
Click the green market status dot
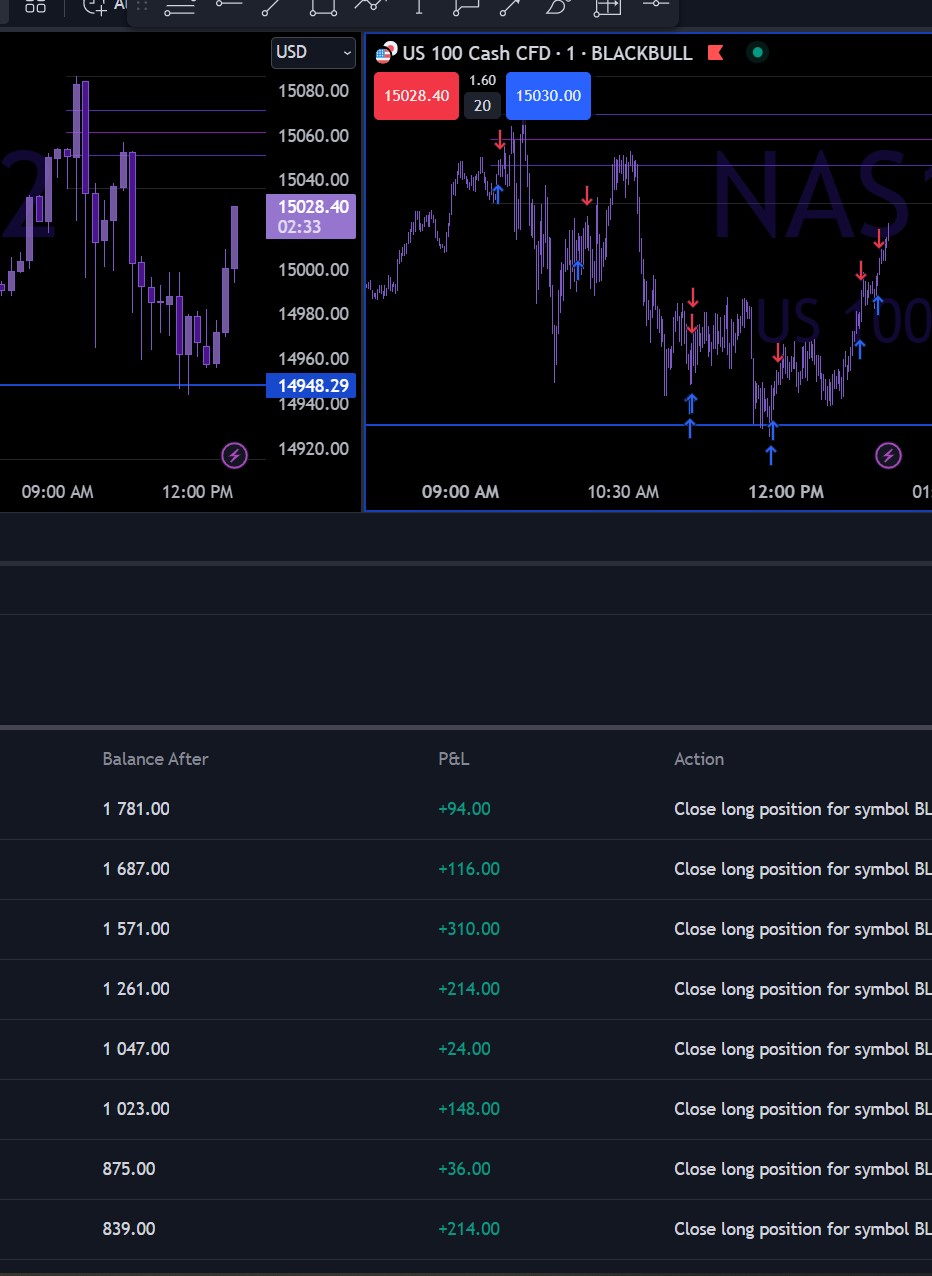(757, 53)
